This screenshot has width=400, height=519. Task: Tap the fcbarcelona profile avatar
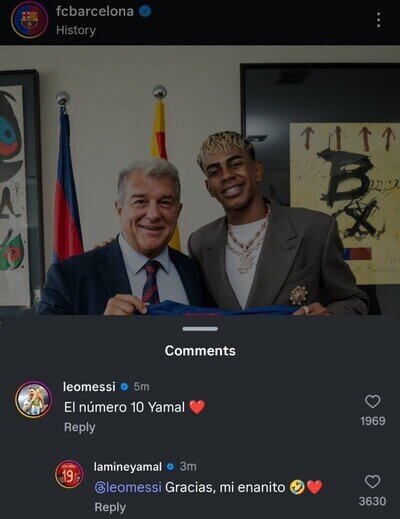(x=29, y=20)
